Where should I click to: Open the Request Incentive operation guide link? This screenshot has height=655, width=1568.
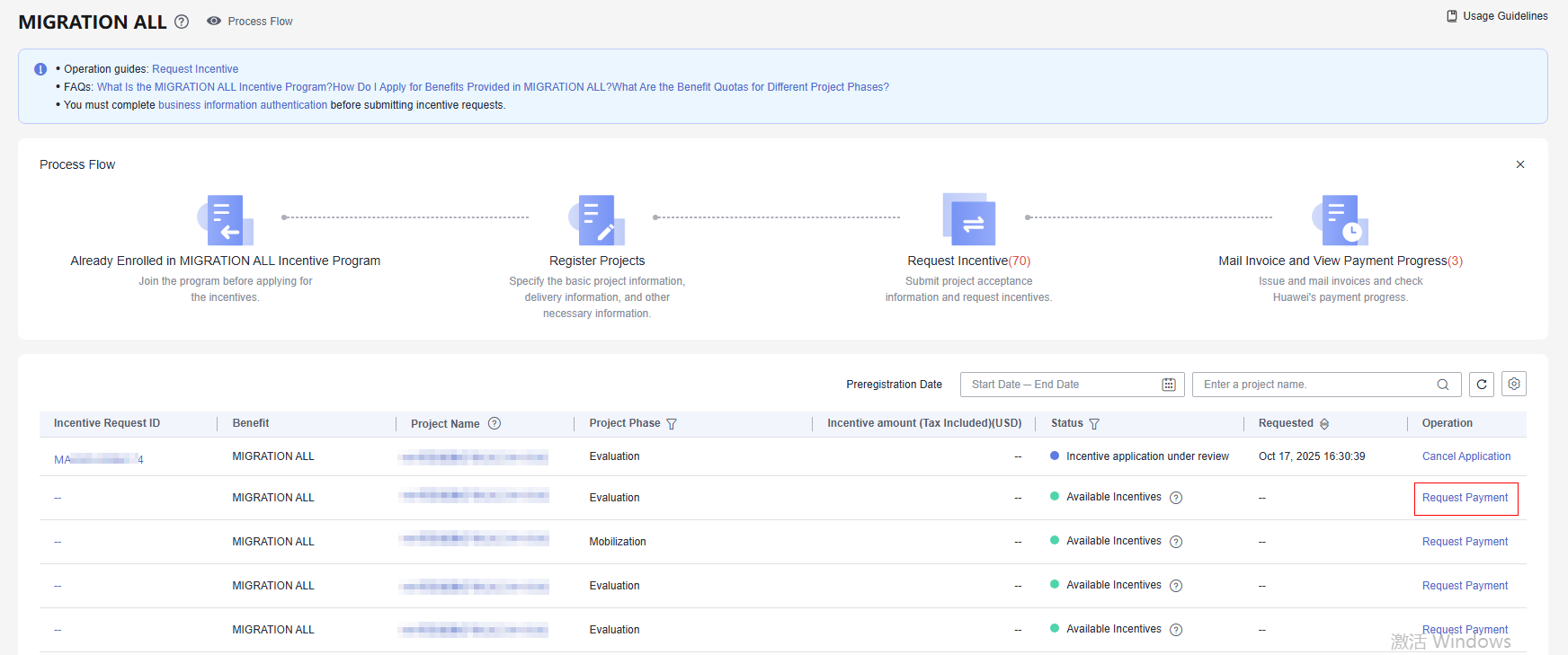point(195,69)
